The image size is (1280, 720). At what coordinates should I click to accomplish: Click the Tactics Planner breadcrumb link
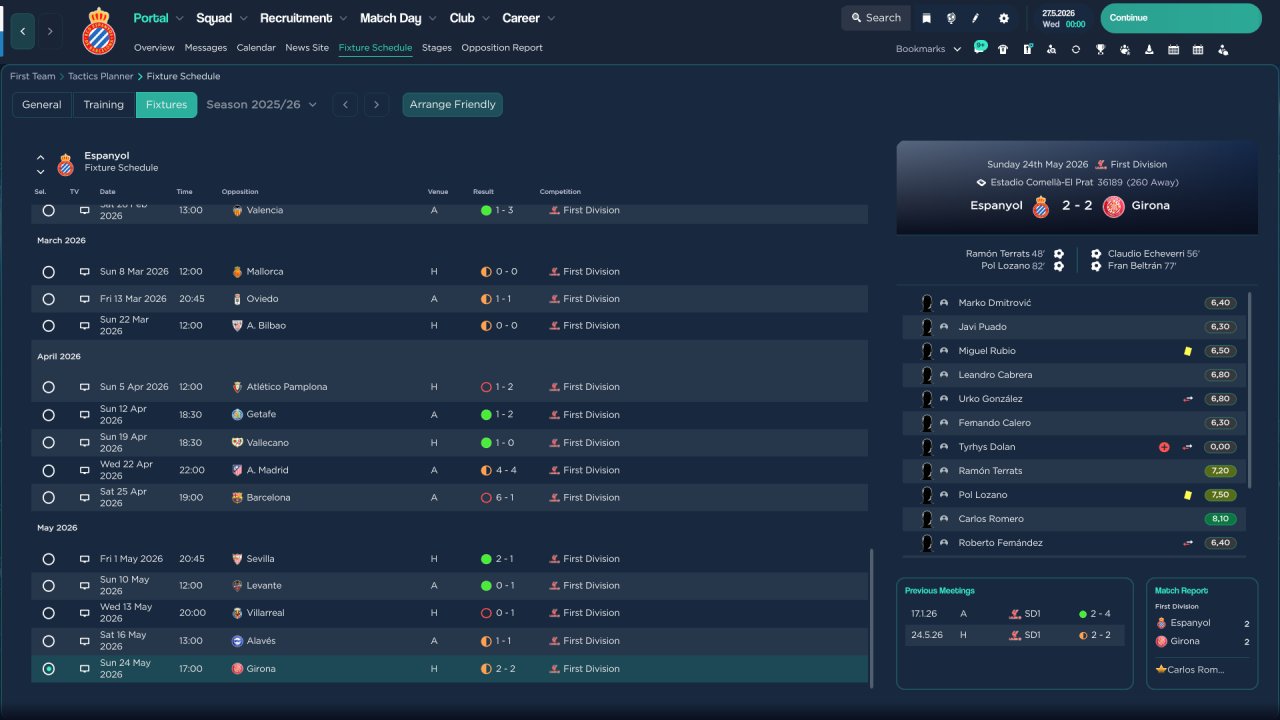click(101, 77)
